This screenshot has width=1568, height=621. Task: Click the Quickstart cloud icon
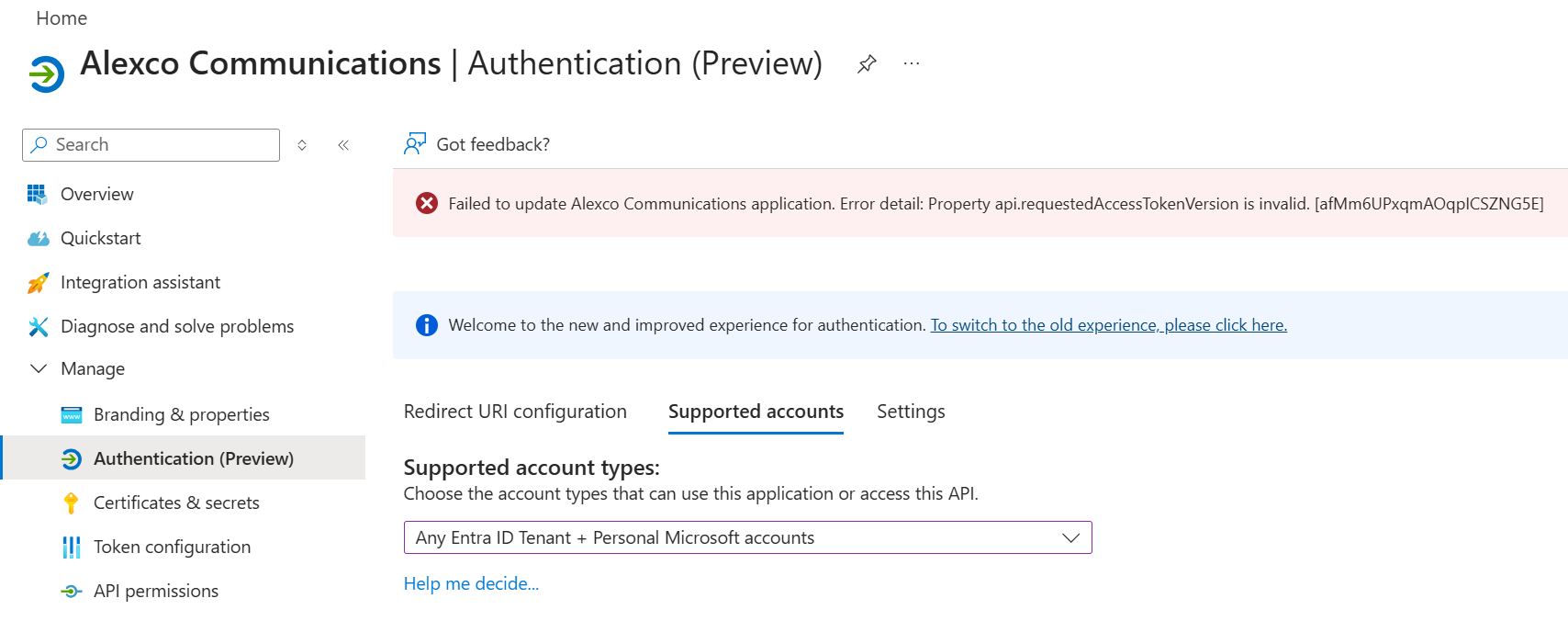[38, 239]
